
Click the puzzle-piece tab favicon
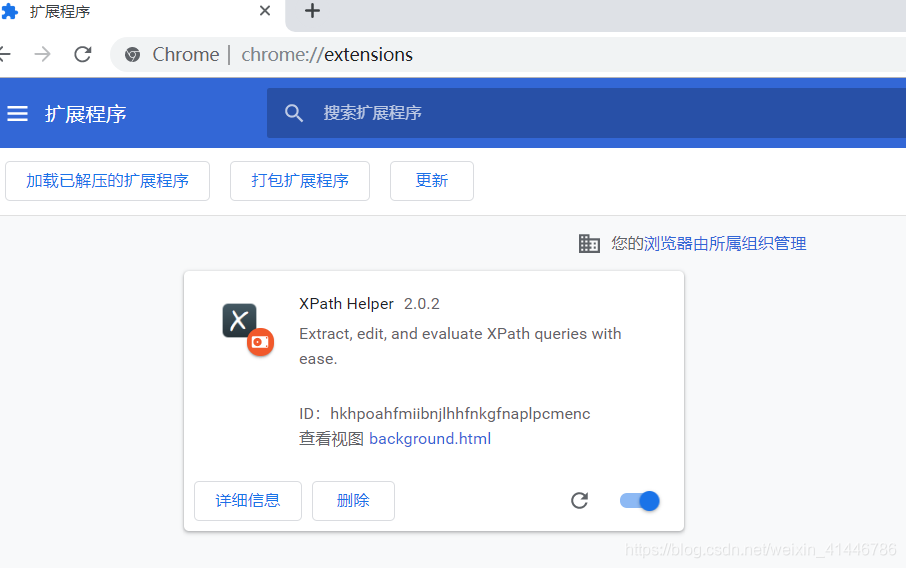(10, 12)
